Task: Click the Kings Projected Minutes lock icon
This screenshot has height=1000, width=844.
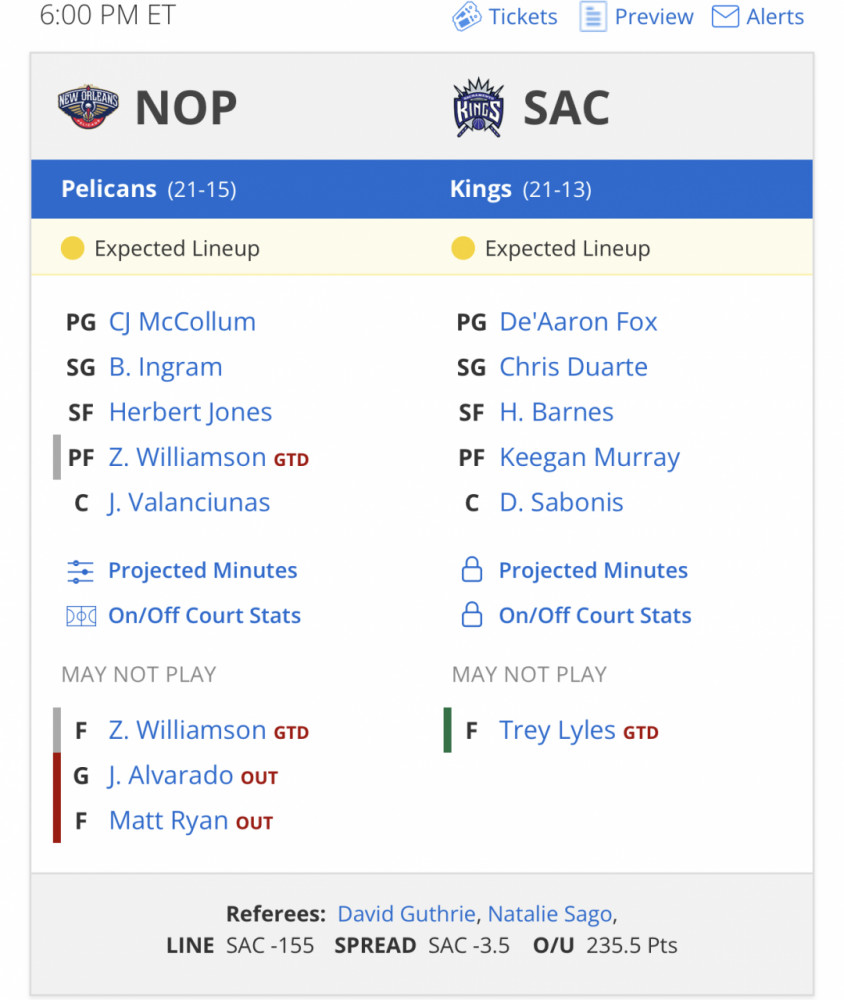Action: (x=471, y=570)
